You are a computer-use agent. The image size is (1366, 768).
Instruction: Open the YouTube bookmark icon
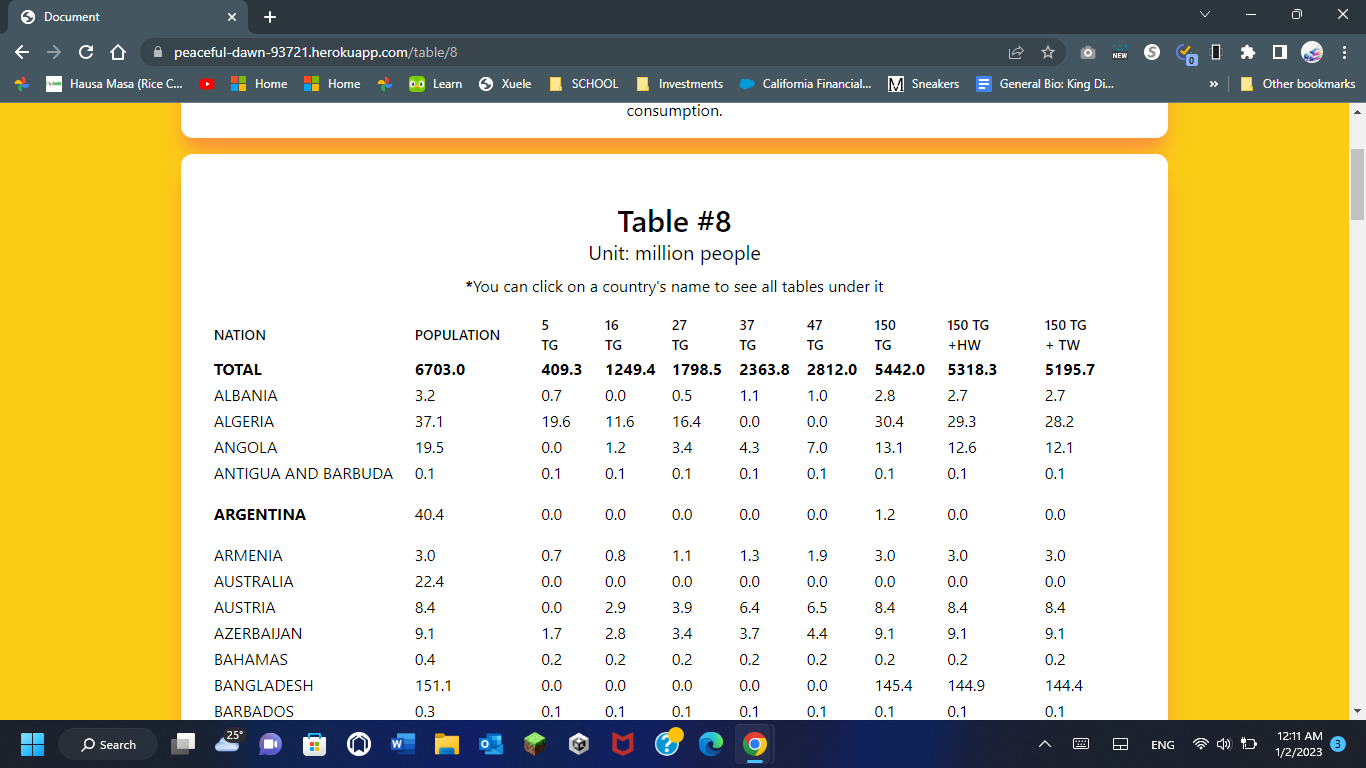tap(207, 84)
